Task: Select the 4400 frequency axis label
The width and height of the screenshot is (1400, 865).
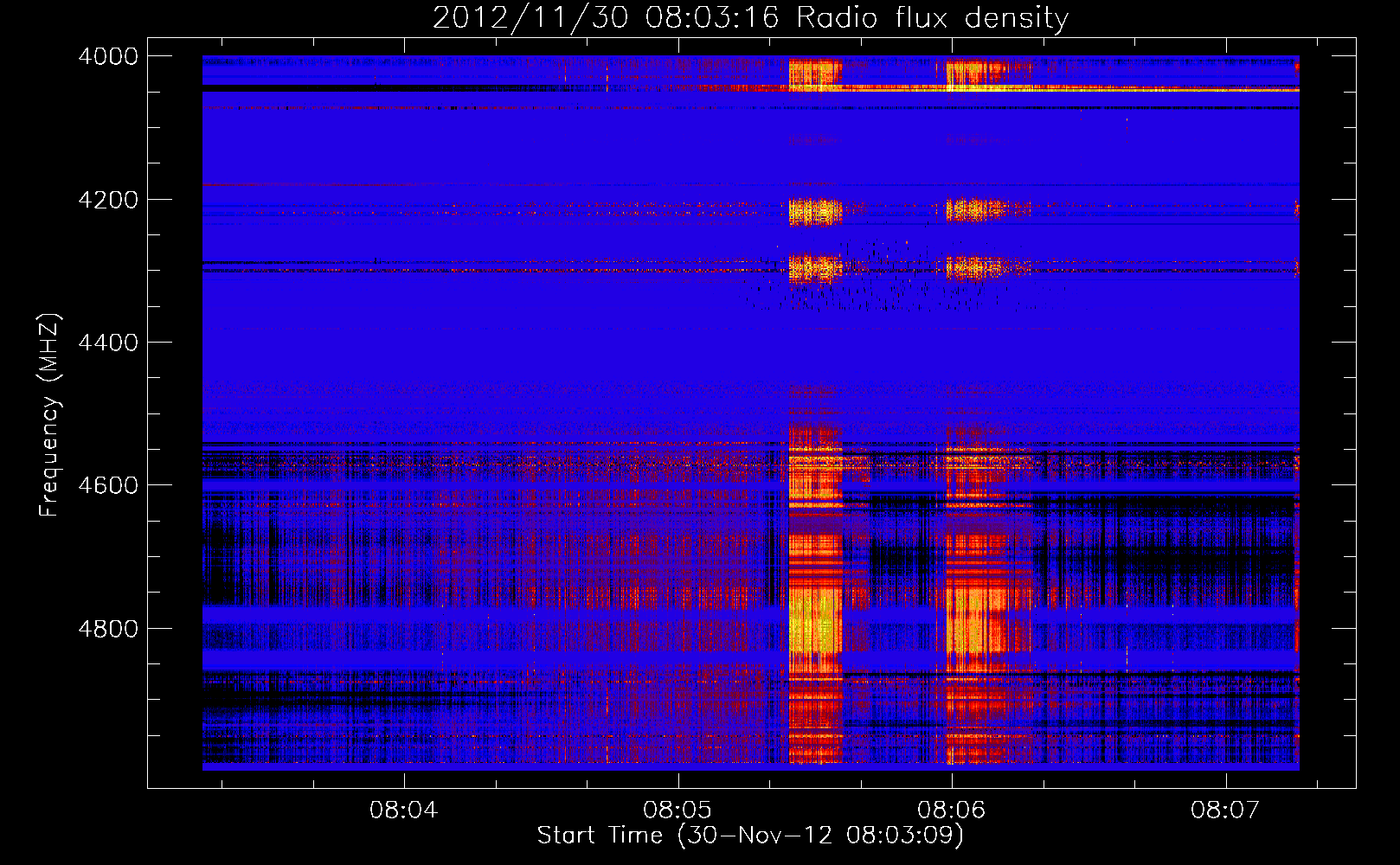Action: tap(108, 343)
